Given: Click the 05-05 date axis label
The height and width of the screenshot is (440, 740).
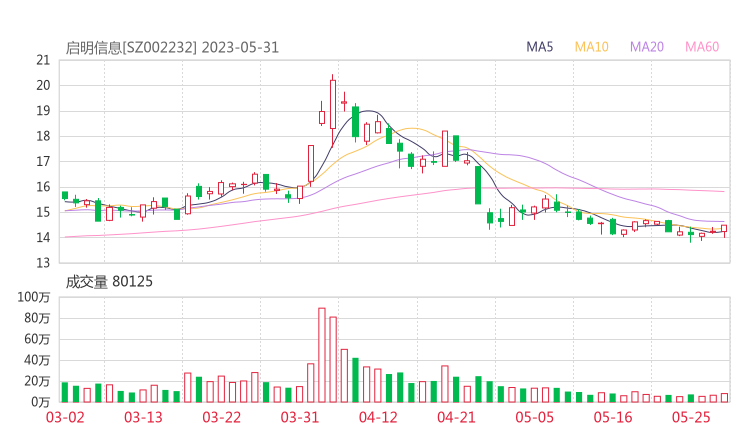Looking at the screenshot, I should (535, 417).
